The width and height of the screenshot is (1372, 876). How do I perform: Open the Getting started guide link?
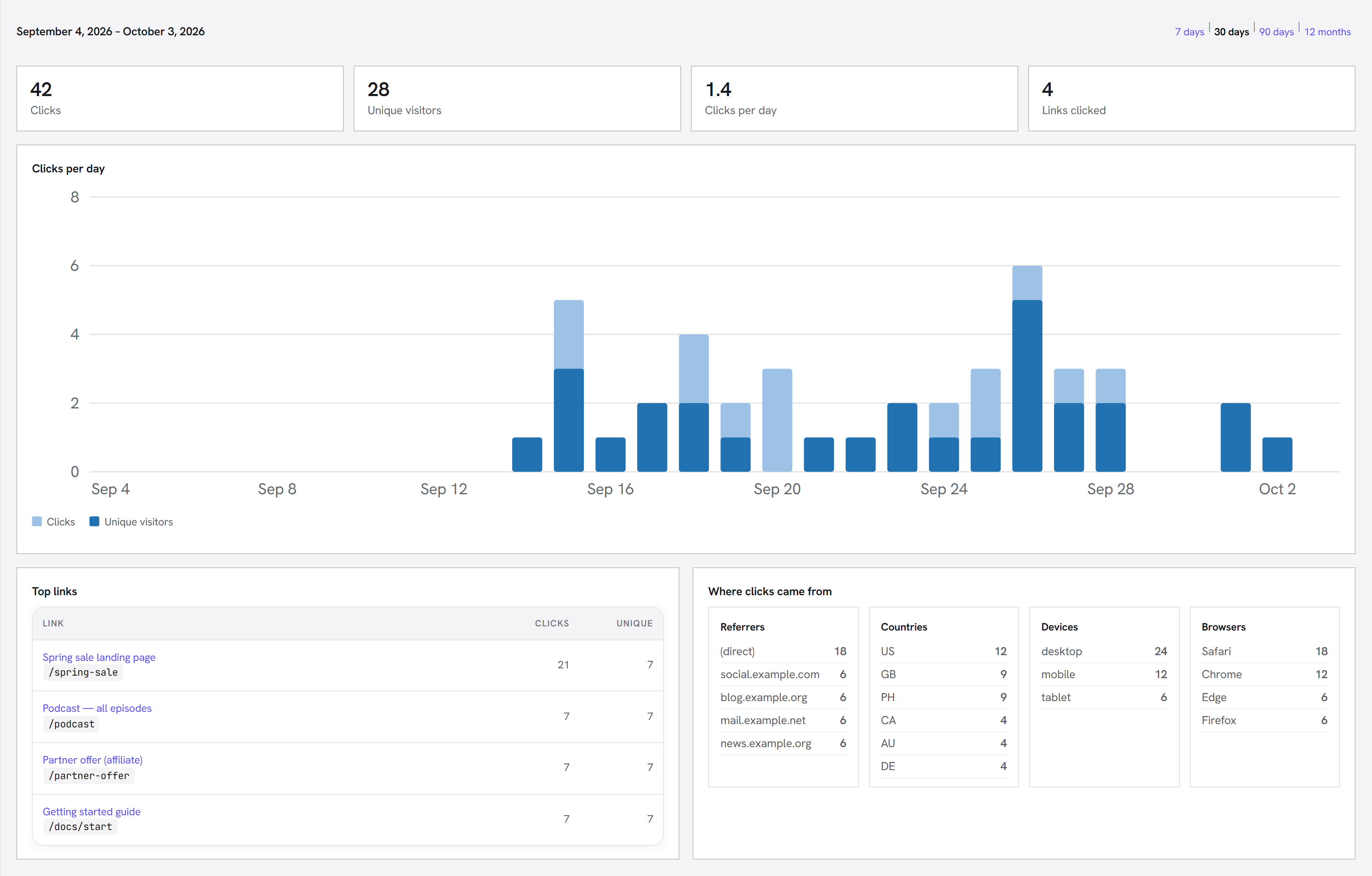91,811
